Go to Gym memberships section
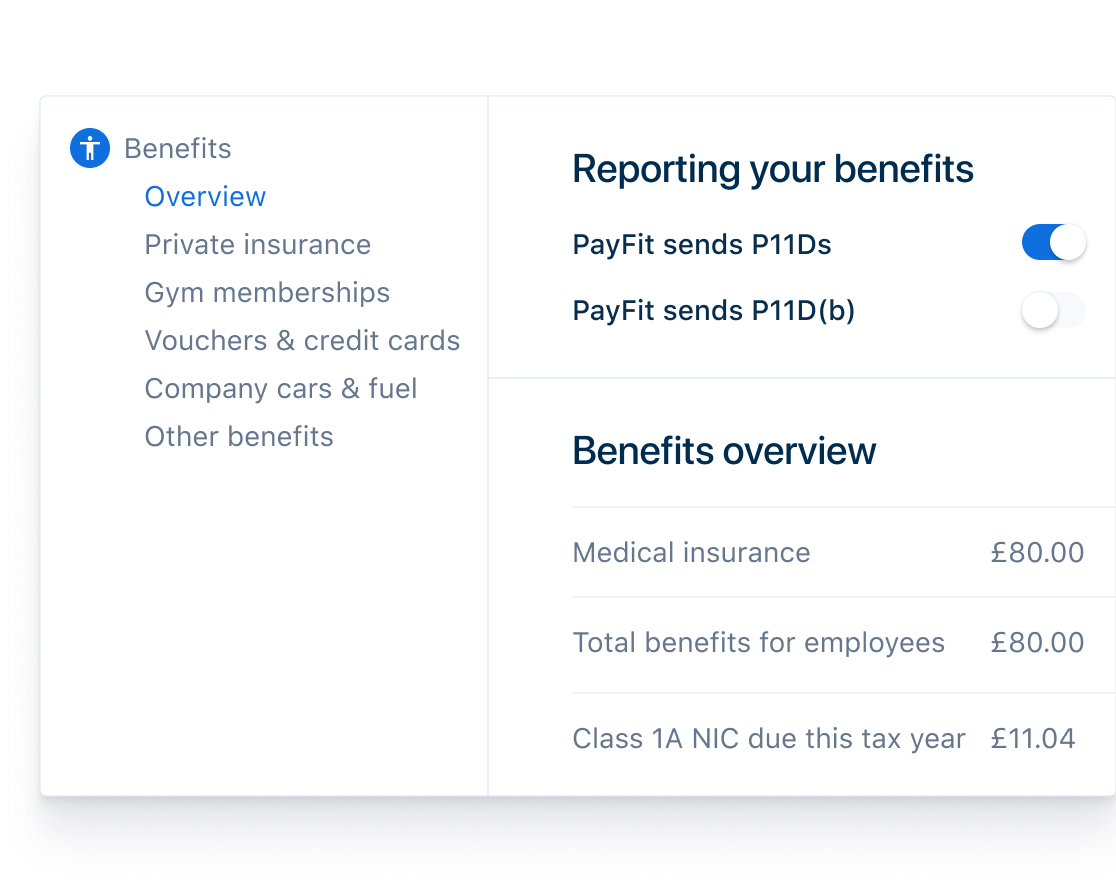Screen dimensions: 1116x896 267,293
